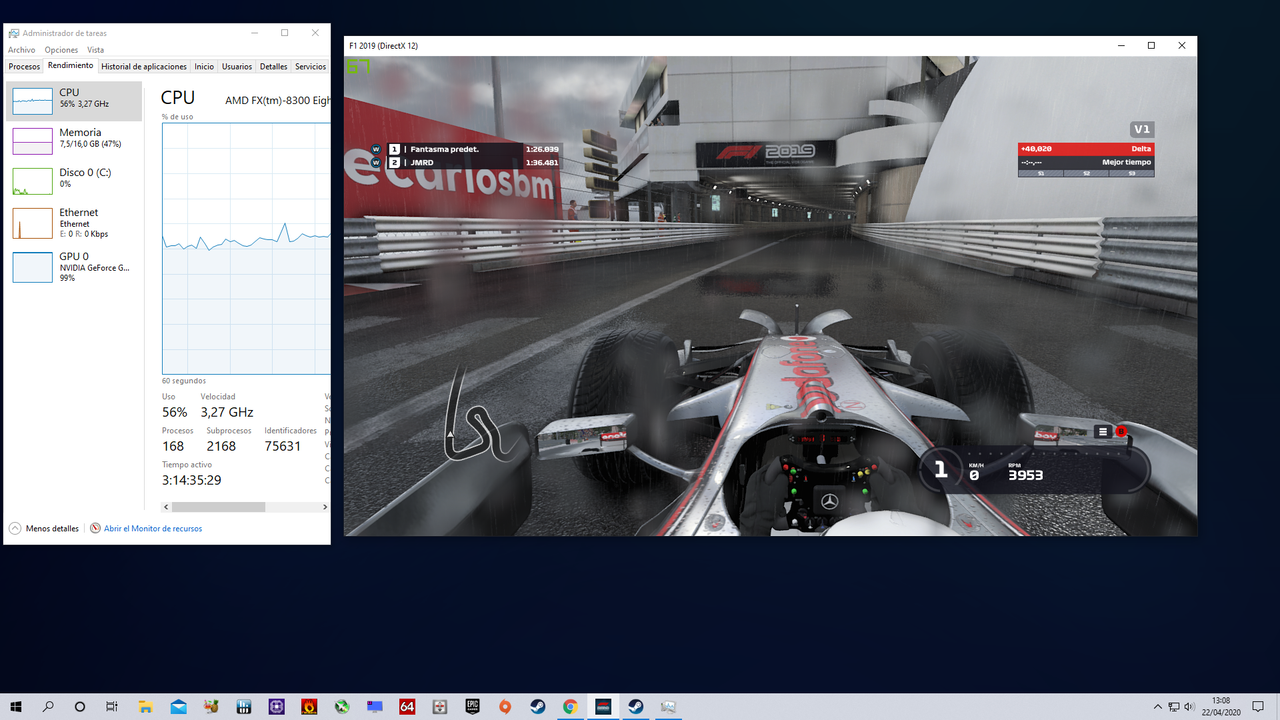The image size is (1280, 720).
Task: Open Epic Games Launcher from taskbar
Action: (x=472, y=706)
